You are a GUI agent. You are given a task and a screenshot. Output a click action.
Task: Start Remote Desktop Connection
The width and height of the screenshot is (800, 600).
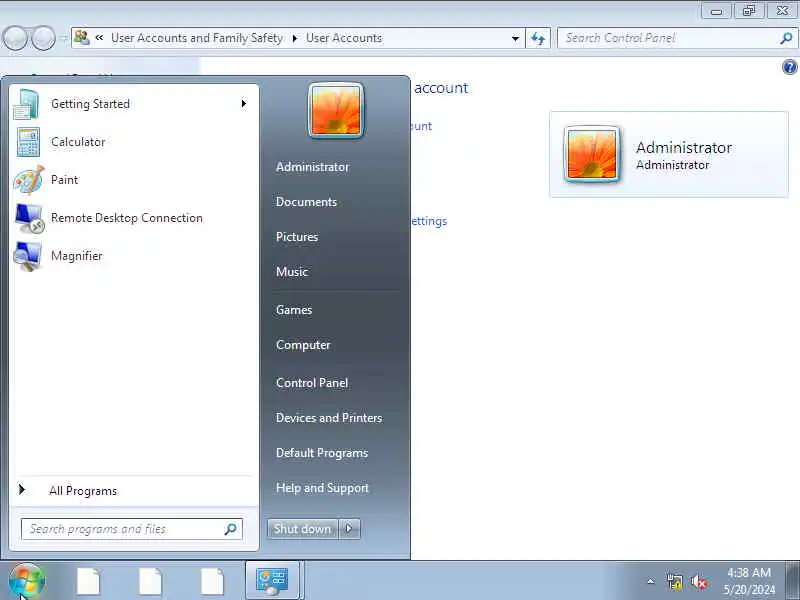click(134, 218)
